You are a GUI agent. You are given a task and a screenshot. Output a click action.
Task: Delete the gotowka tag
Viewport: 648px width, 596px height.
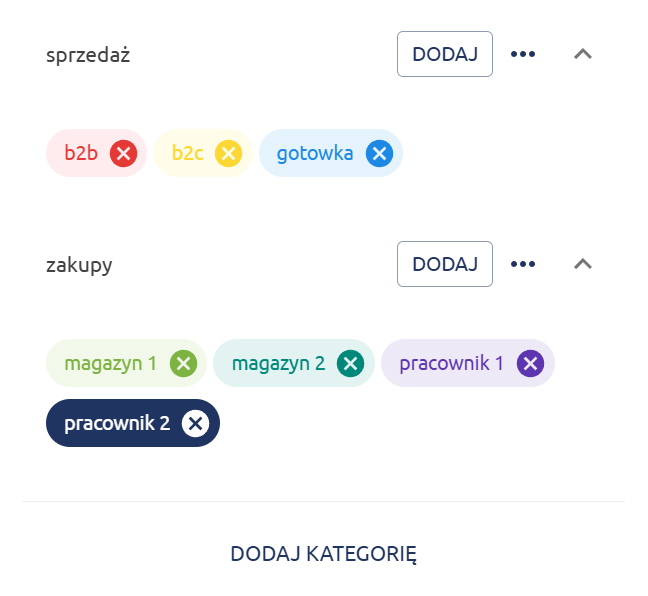379,153
